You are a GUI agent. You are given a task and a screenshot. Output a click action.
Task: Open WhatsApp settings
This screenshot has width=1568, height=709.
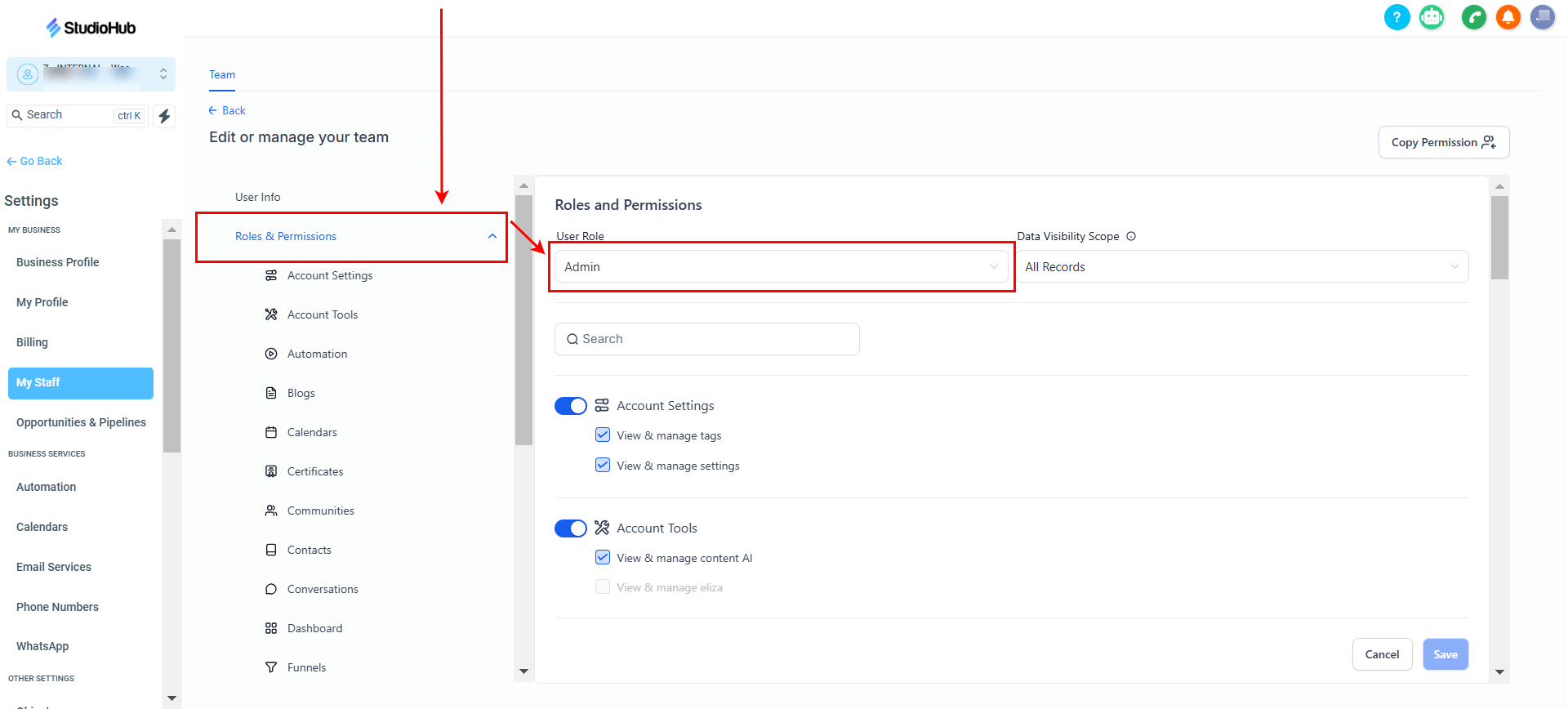tap(42, 646)
